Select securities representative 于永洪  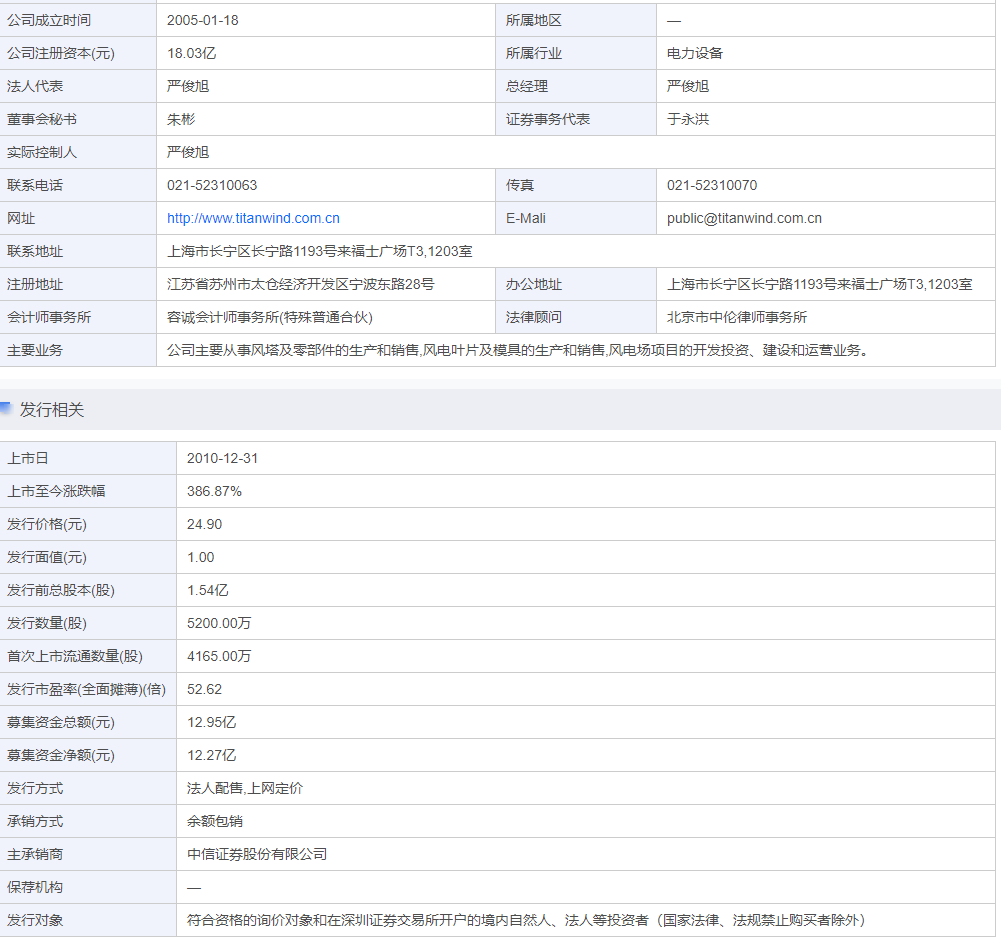[688, 119]
